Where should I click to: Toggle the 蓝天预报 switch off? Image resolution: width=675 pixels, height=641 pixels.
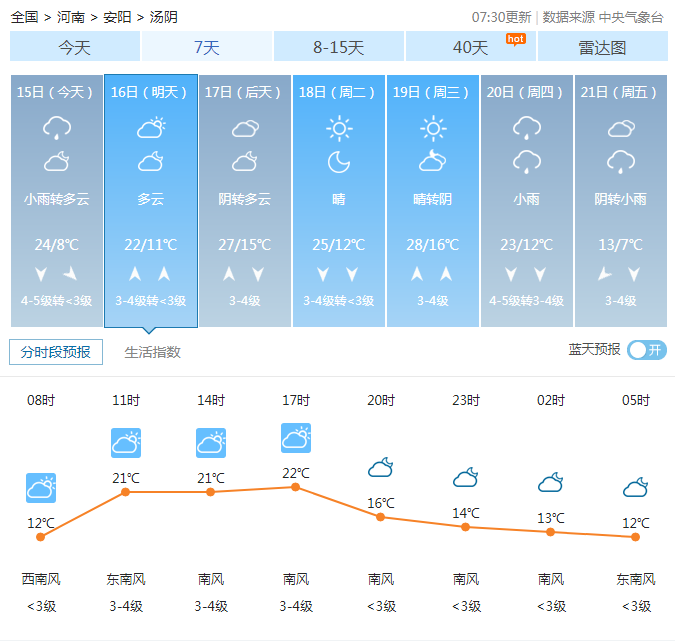[x=647, y=350]
